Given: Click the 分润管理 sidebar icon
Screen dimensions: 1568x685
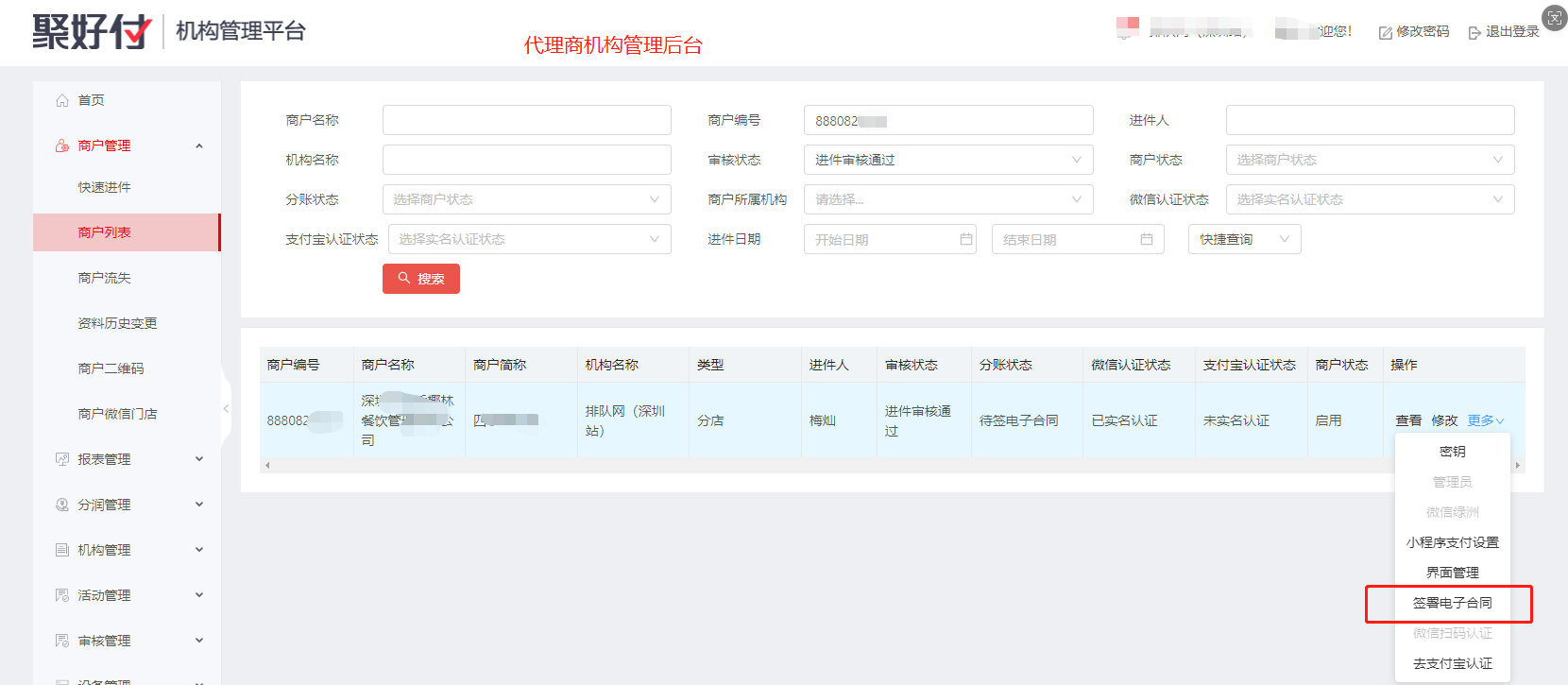Looking at the screenshot, I should point(62,505).
